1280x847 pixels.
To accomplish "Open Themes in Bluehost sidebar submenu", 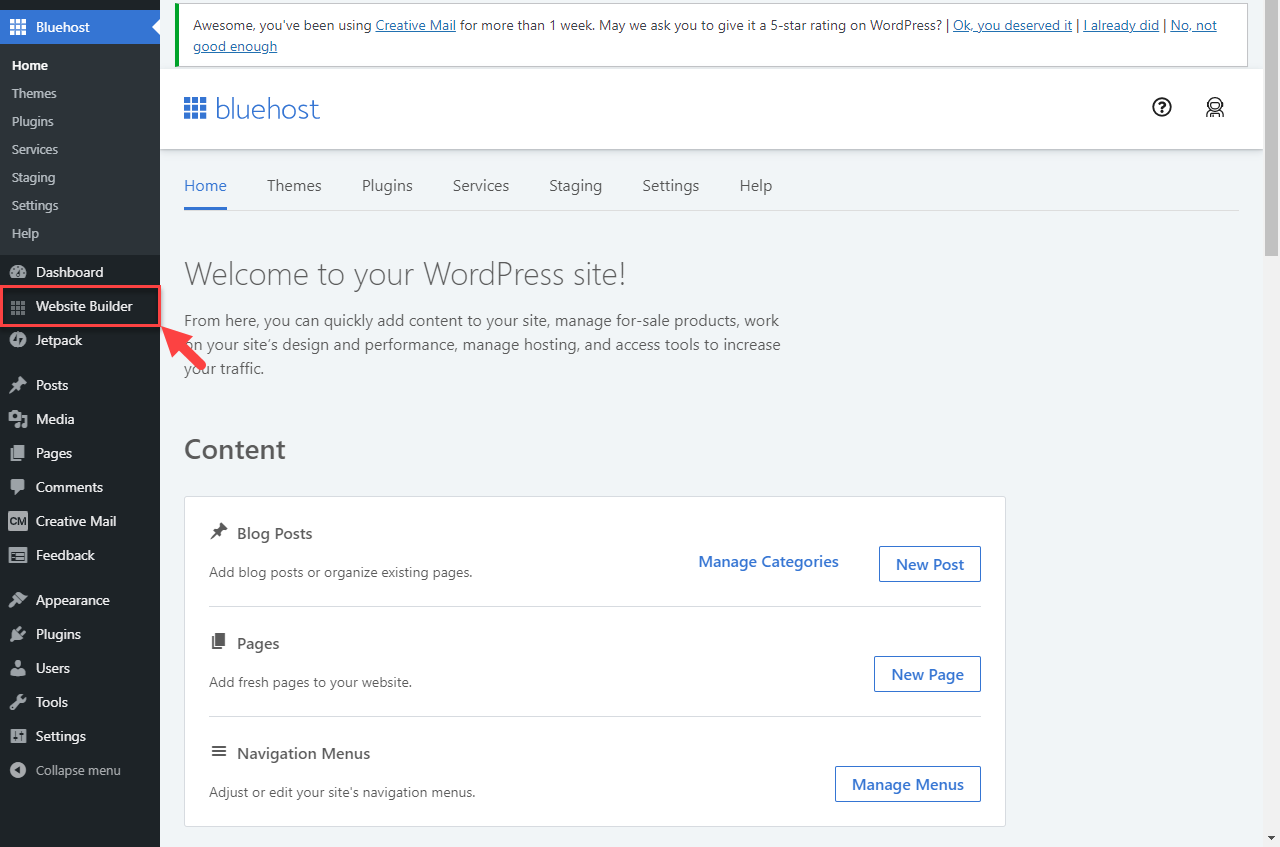I will 34,93.
